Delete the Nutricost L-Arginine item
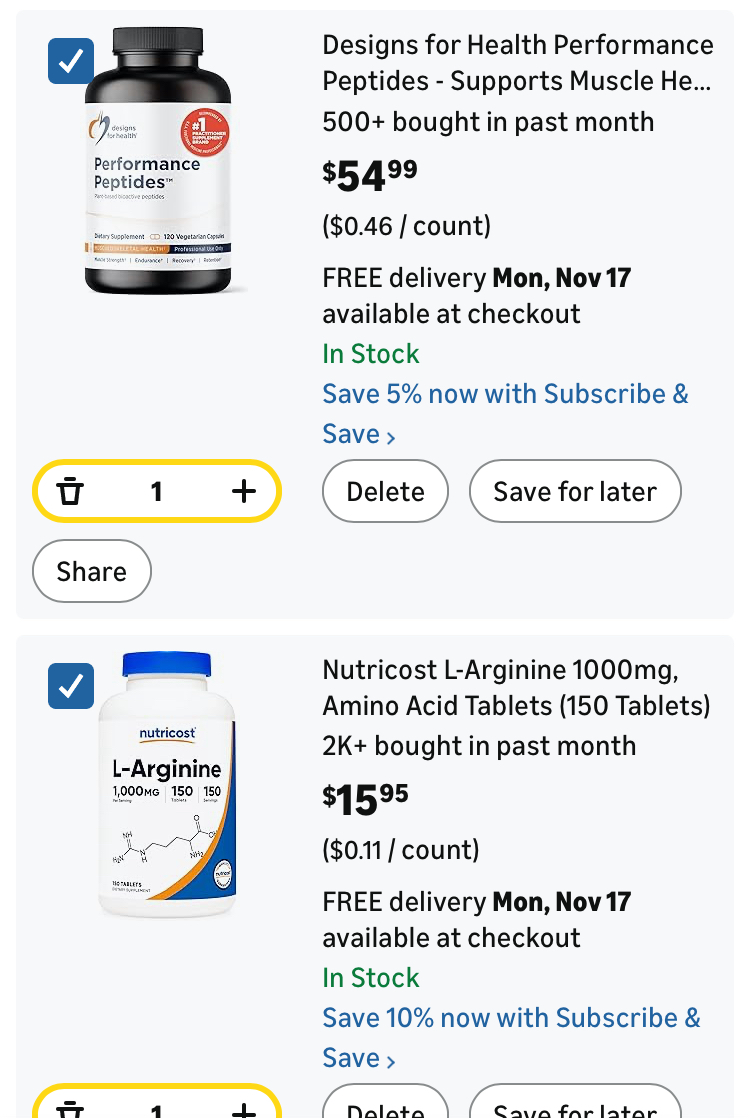Image resolution: width=750 pixels, height=1118 pixels. (385, 1108)
